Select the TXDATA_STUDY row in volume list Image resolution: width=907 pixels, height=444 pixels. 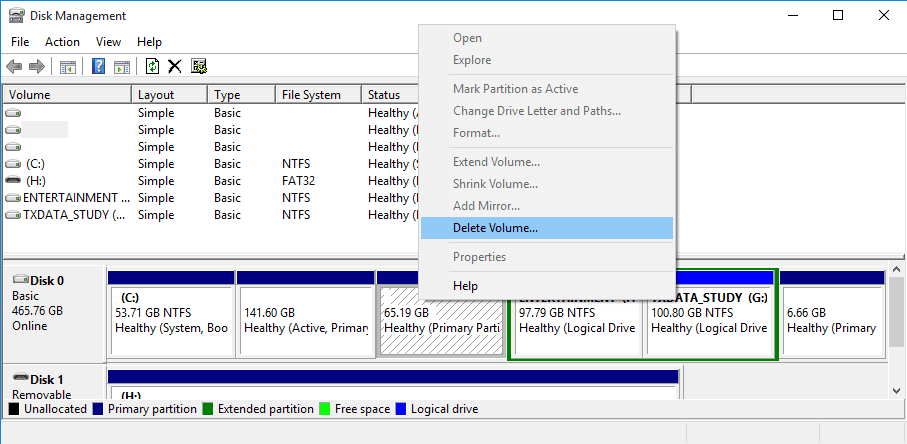[x=212, y=215]
